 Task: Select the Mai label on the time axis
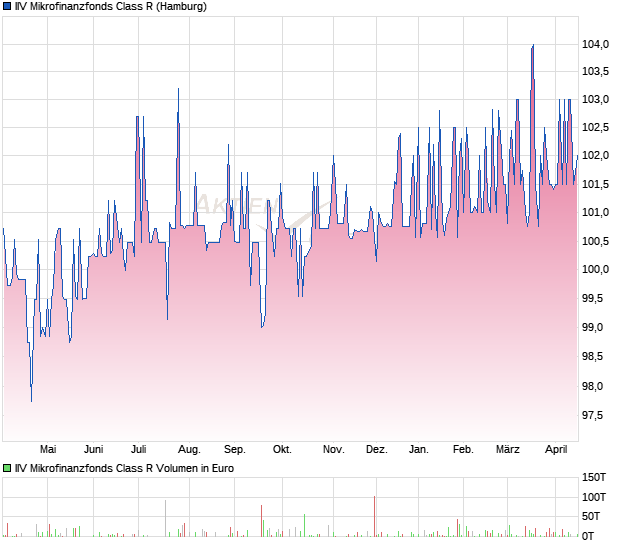(46, 450)
